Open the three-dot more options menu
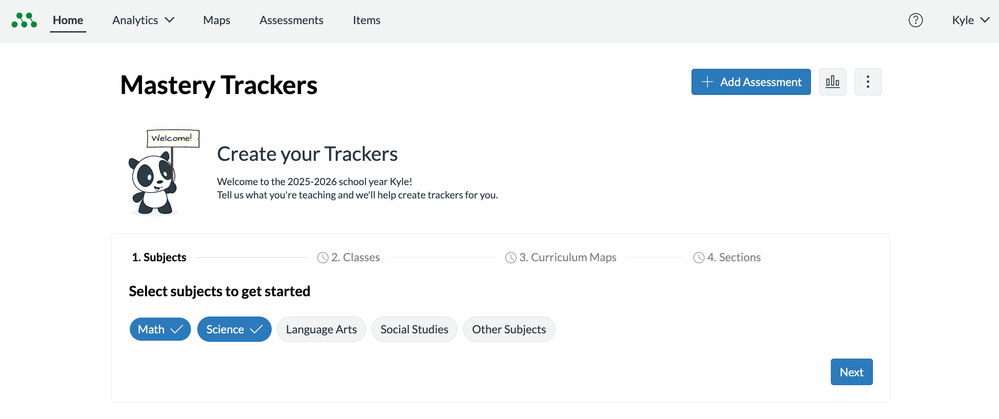Screen dimensions: 999x419 coord(868,82)
